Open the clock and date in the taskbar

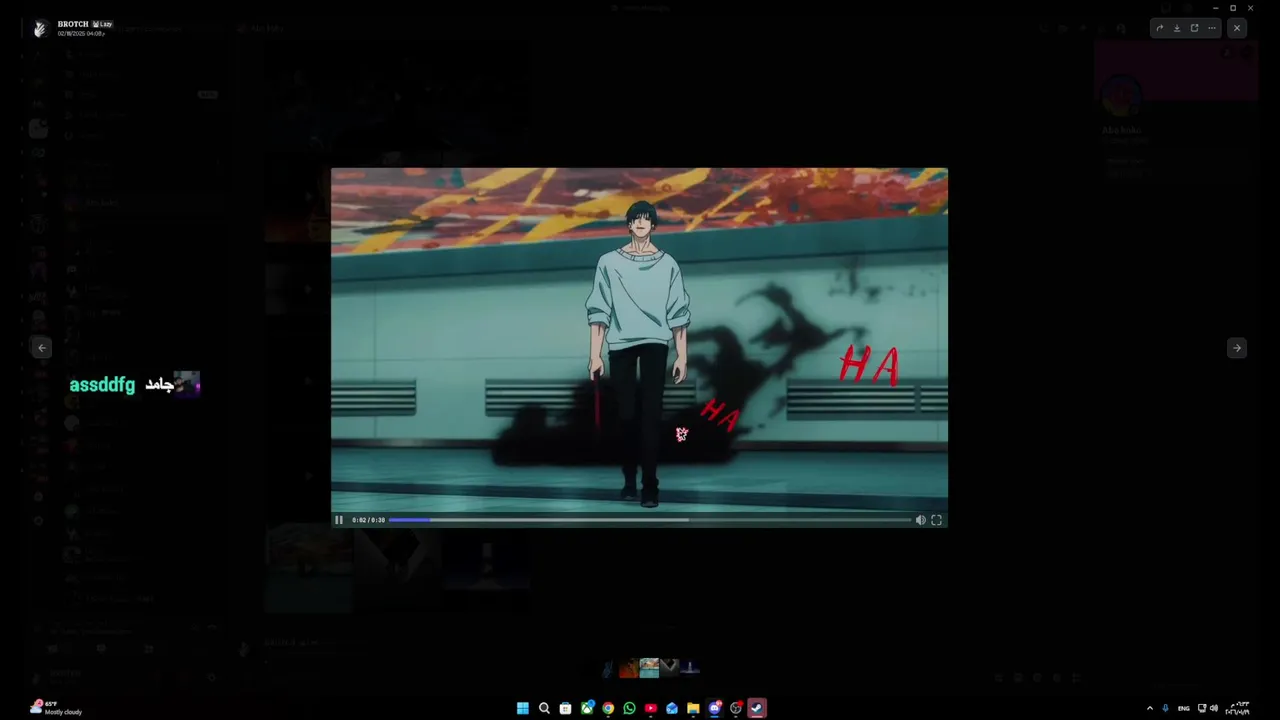[1238, 708]
